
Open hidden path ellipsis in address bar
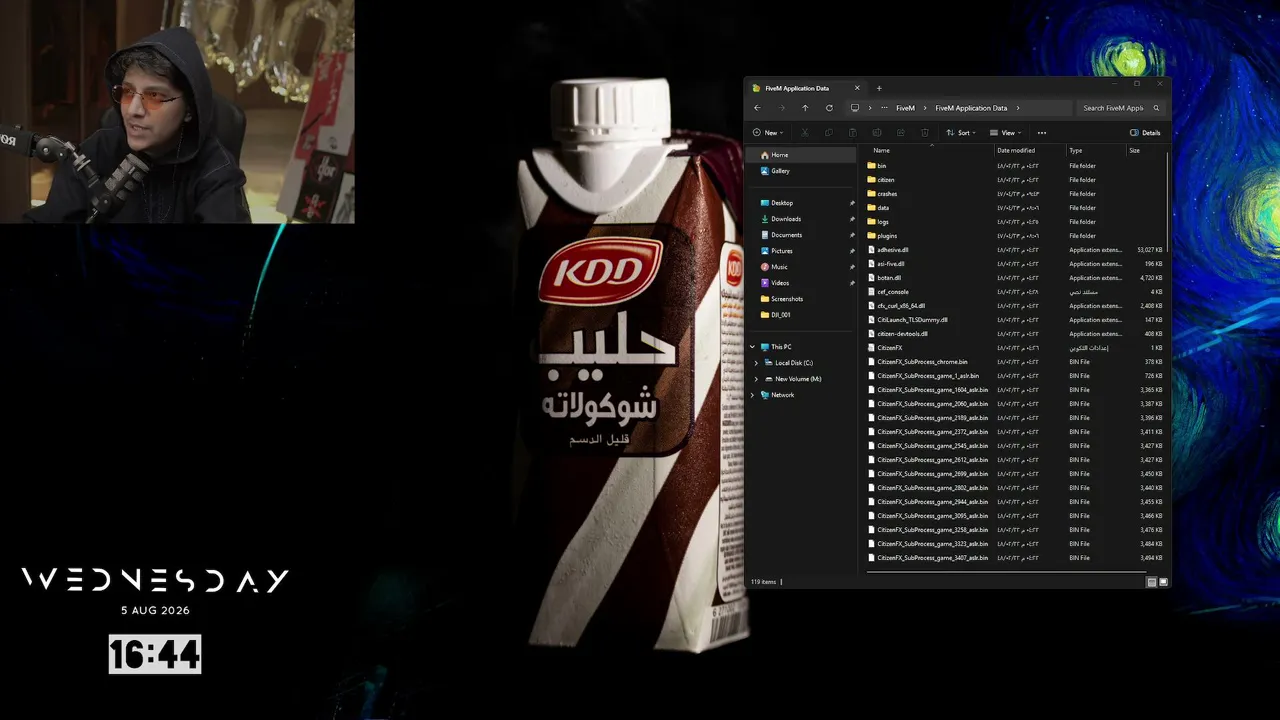884,108
